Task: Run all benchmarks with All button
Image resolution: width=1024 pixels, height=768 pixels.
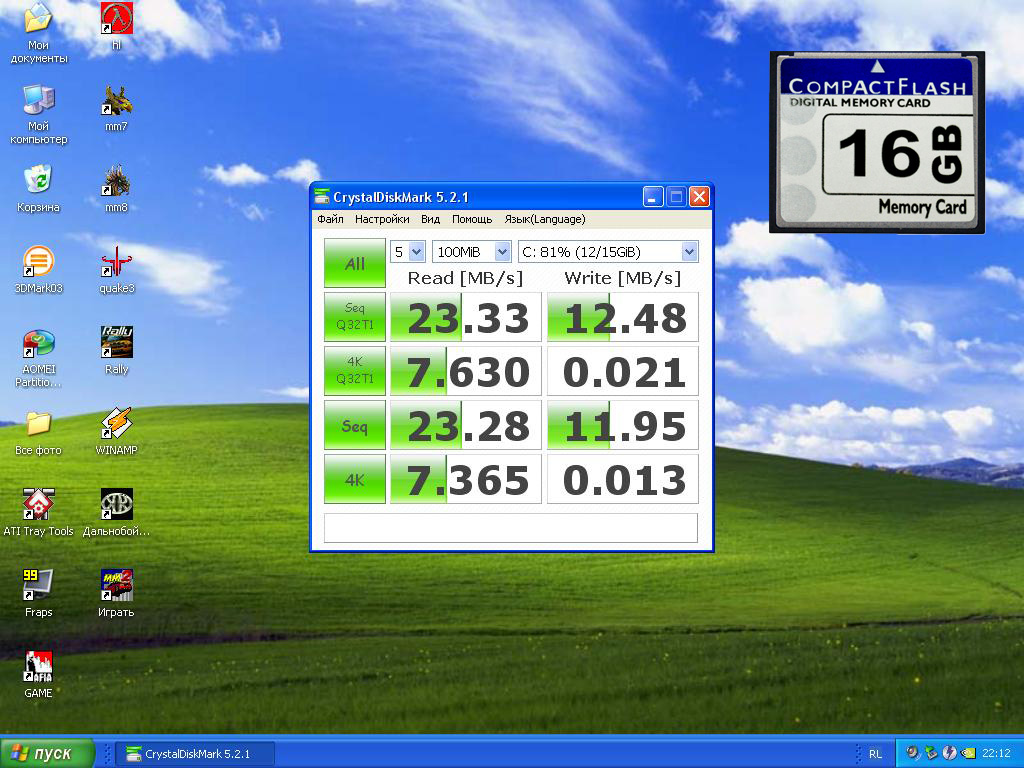Action: point(354,264)
